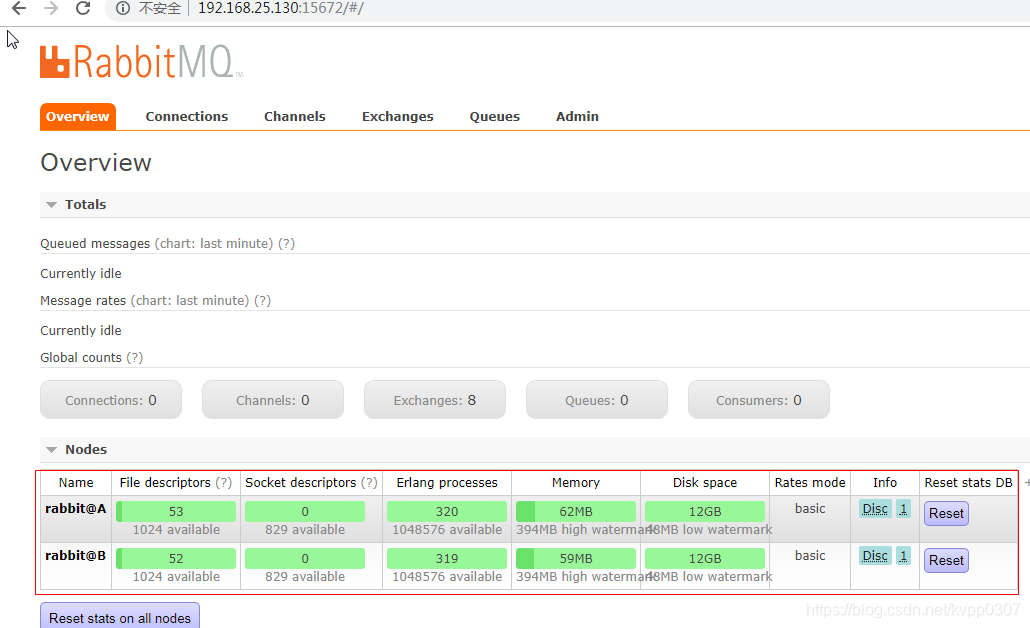The height and width of the screenshot is (628, 1030).
Task: Click the Channels: 0 count button
Action: click(x=273, y=399)
